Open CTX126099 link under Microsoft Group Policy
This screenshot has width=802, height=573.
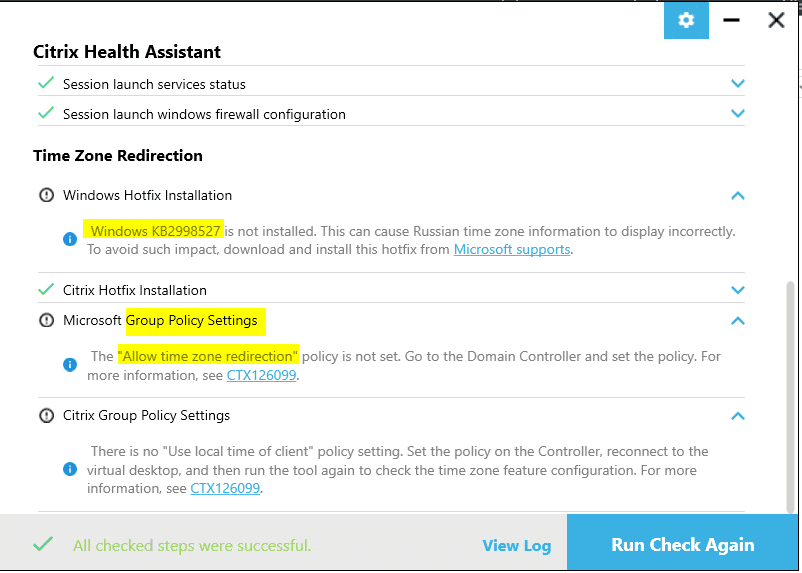[x=262, y=375]
